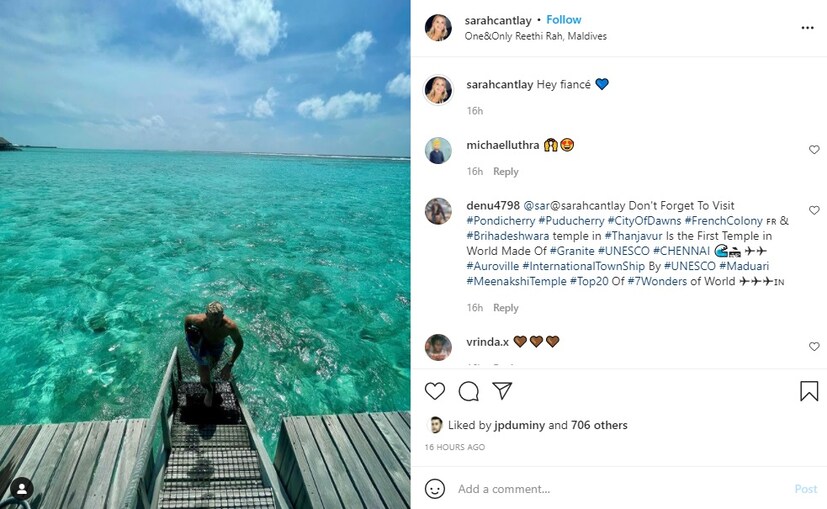Image resolution: width=827 pixels, height=509 pixels.
Task: View the 706 others likes list
Action: pos(599,425)
